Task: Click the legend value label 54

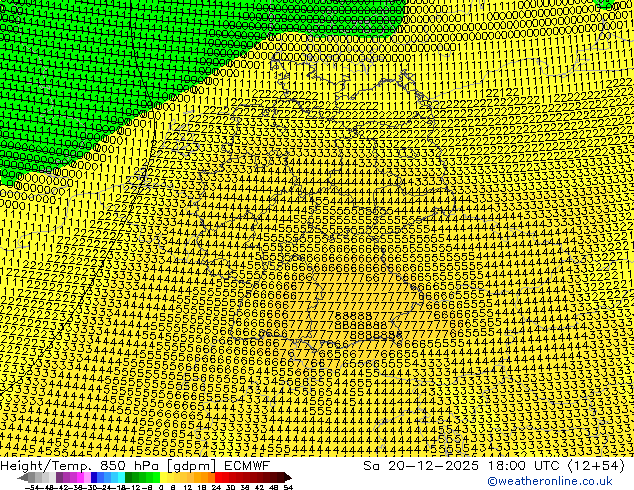Action: coord(288,488)
